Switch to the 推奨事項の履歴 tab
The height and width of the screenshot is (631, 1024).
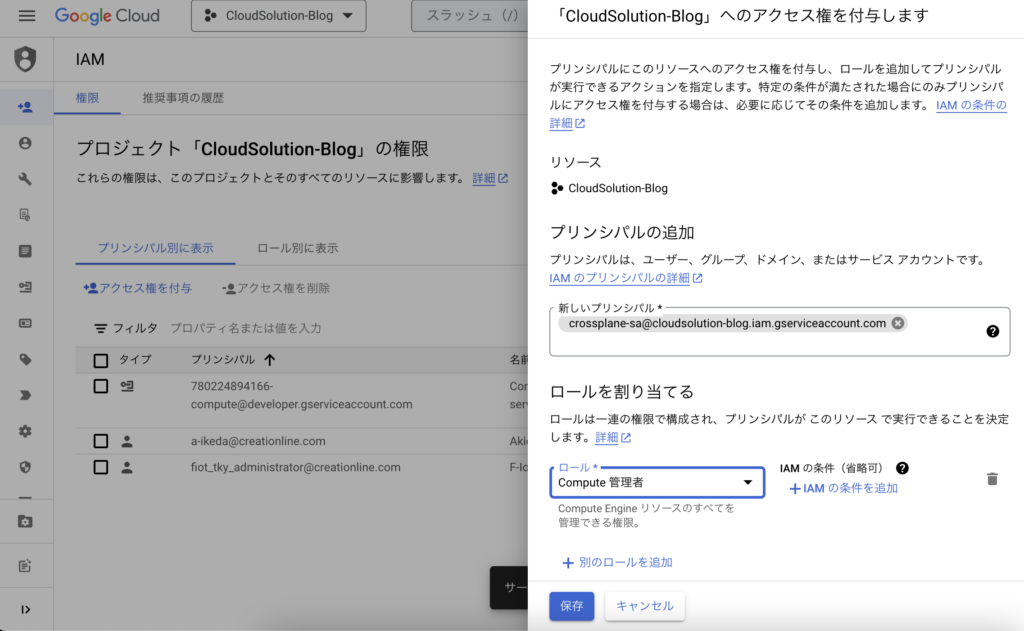coord(183,98)
